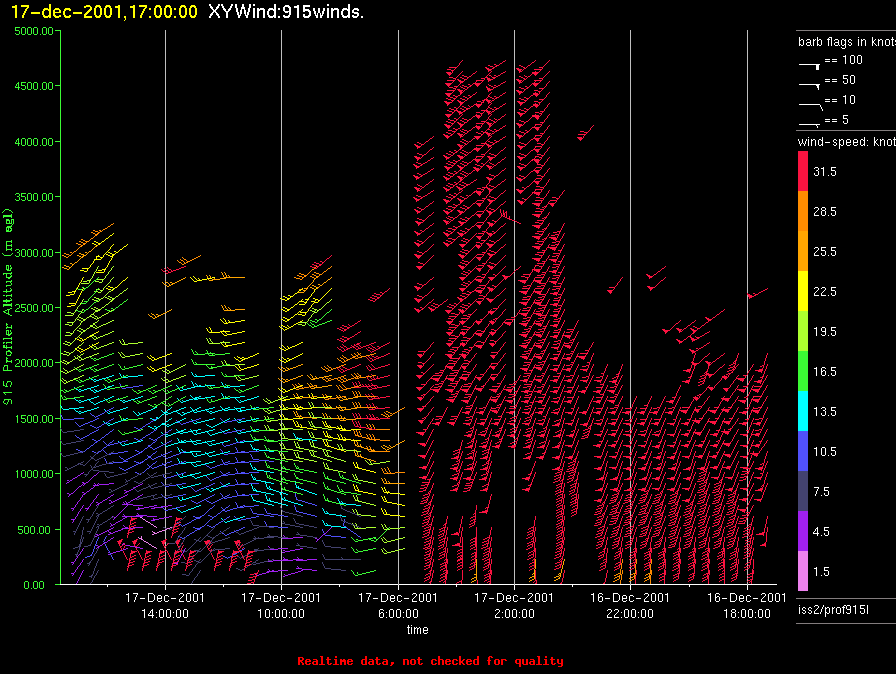Click the 5000.00 altitude axis tick
Viewport: 896px width, 674px height.
coord(34,31)
